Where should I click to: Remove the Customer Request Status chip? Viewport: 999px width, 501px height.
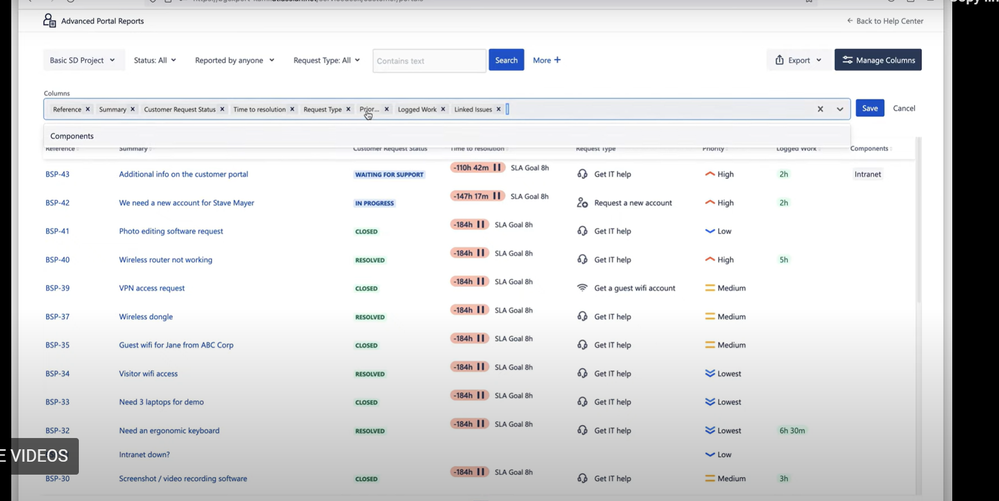[x=222, y=109]
